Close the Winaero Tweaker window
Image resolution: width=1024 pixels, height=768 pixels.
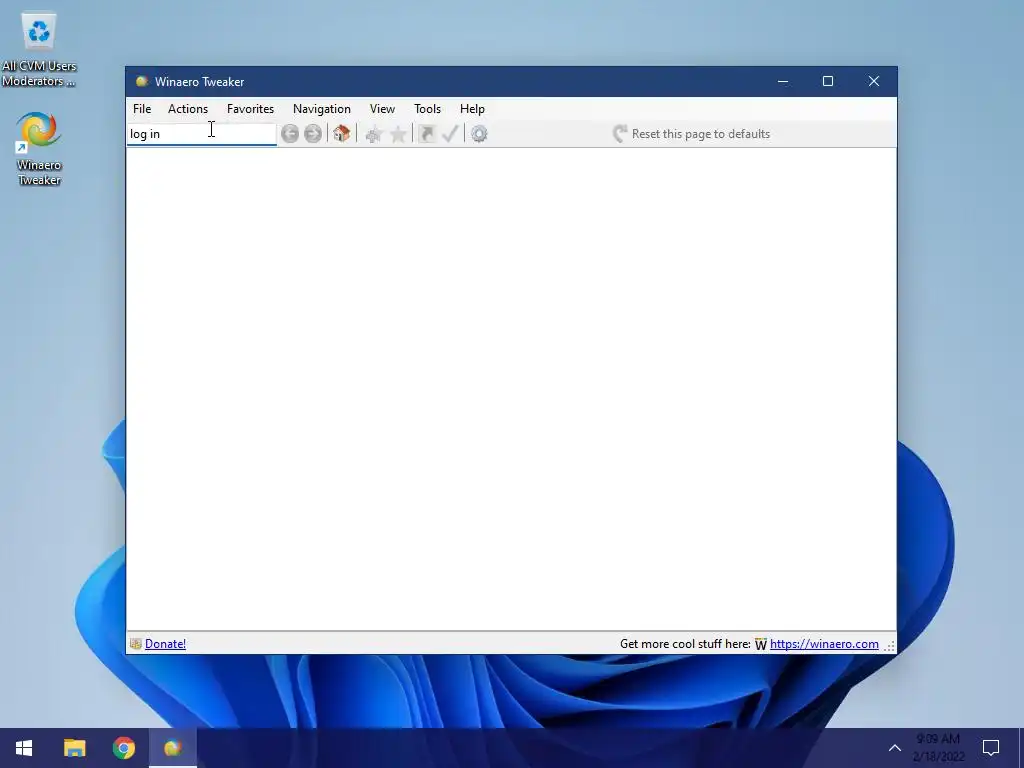coord(874,82)
